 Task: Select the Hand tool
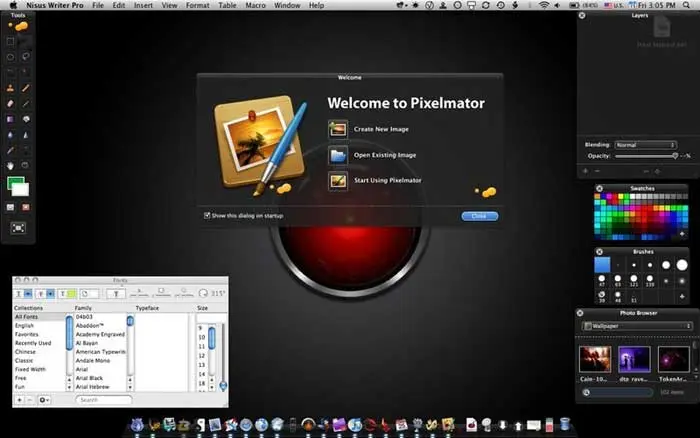[10, 166]
